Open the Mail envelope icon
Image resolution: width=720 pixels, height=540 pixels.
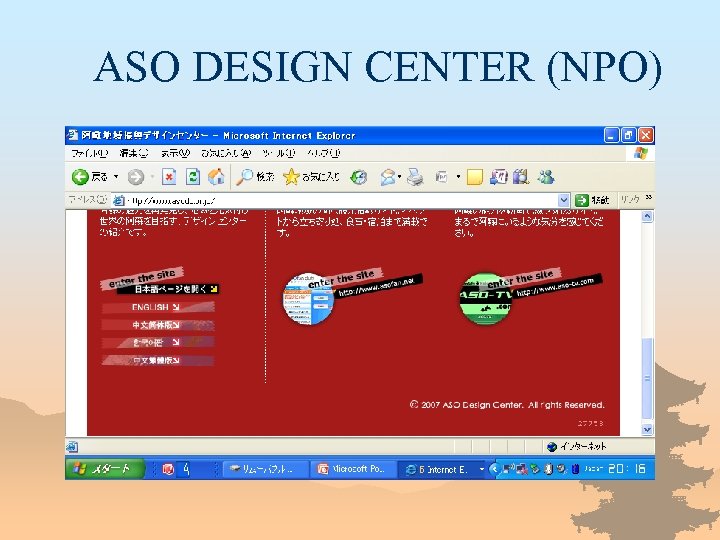point(388,177)
